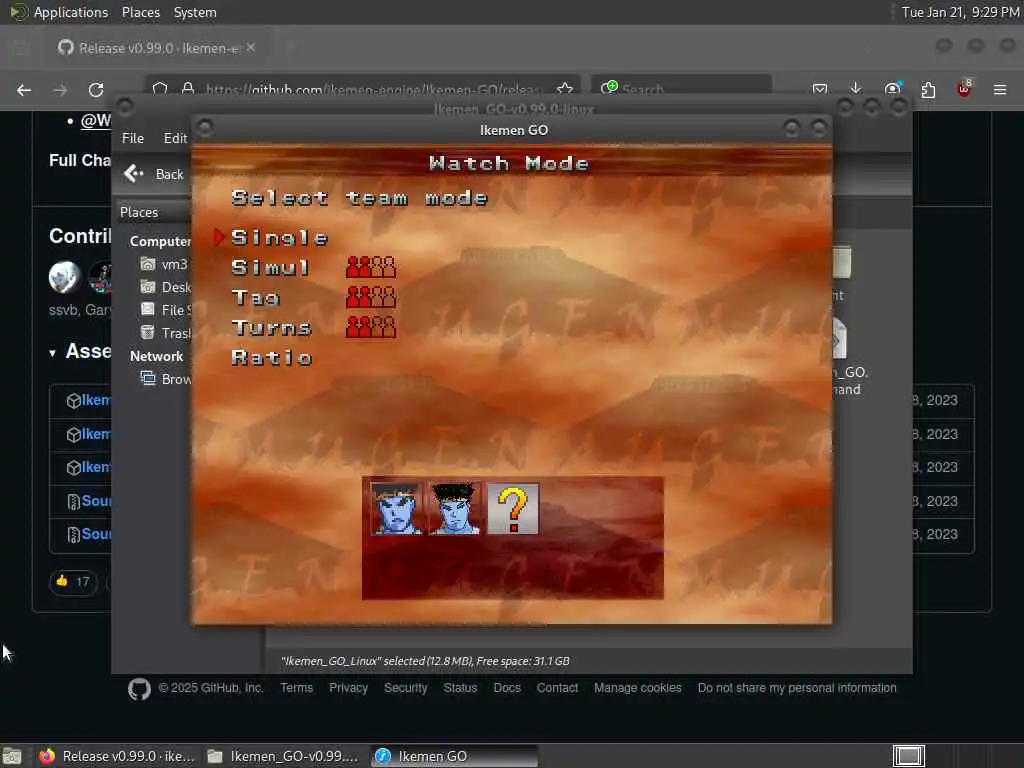Click Turns team member count icons

point(371,327)
